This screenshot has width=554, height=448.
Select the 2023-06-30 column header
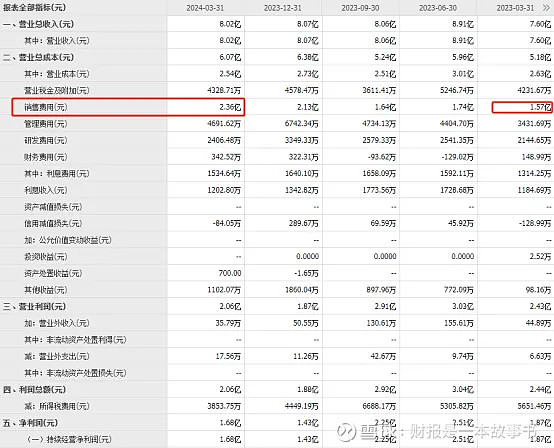[x=438, y=8]
